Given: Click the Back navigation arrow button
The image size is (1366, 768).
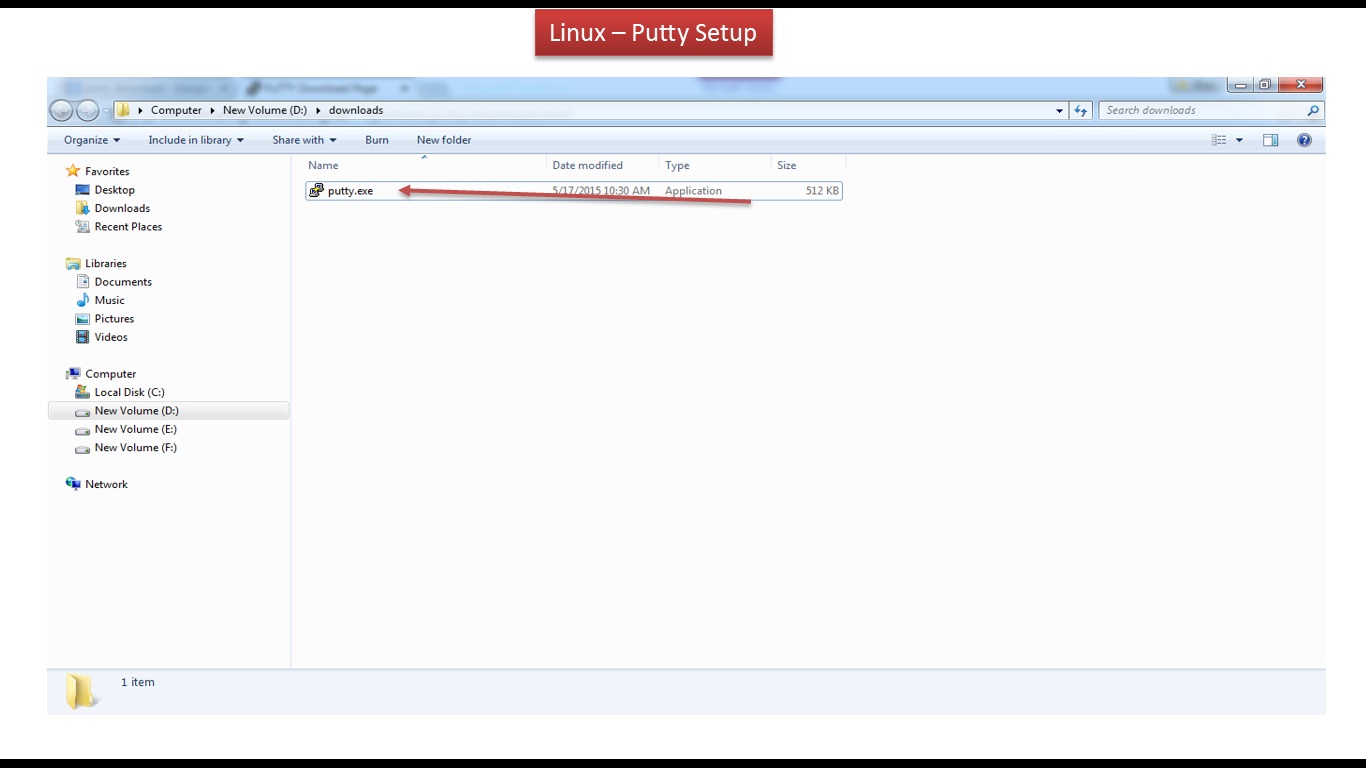Looking at the screenshot, I should [x=62, y=111].
